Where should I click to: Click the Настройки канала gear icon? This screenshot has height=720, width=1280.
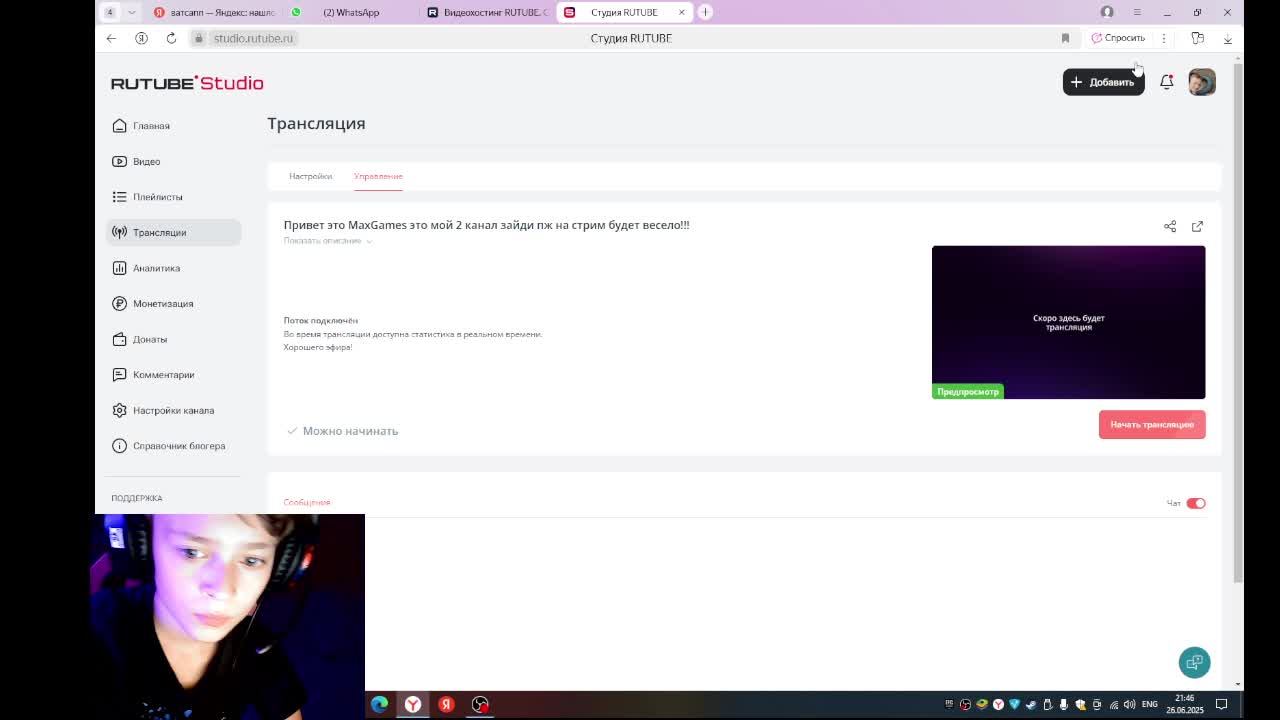coord(120,410)
